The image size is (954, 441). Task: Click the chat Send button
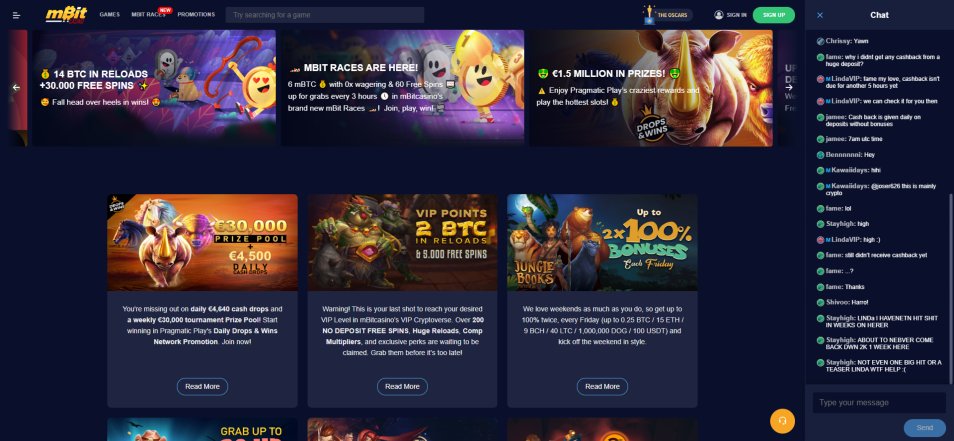(x=924, y=428)
